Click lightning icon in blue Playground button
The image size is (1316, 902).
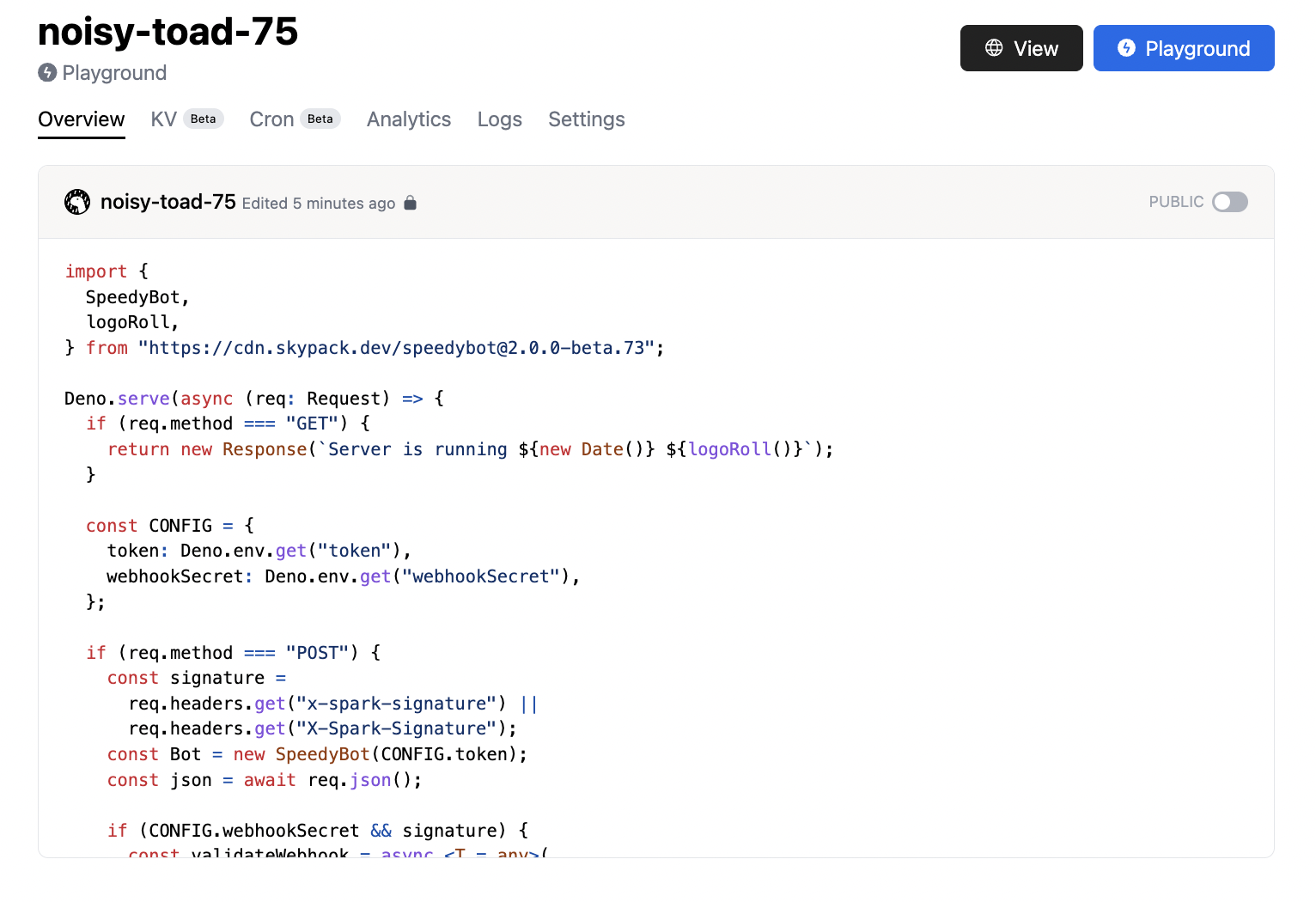(1126, 48)
